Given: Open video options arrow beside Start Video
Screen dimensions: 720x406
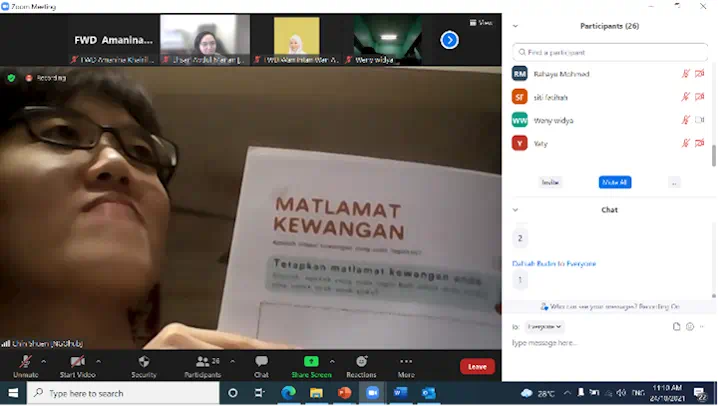Looking at the screenshot, I should tap(98, 362).
